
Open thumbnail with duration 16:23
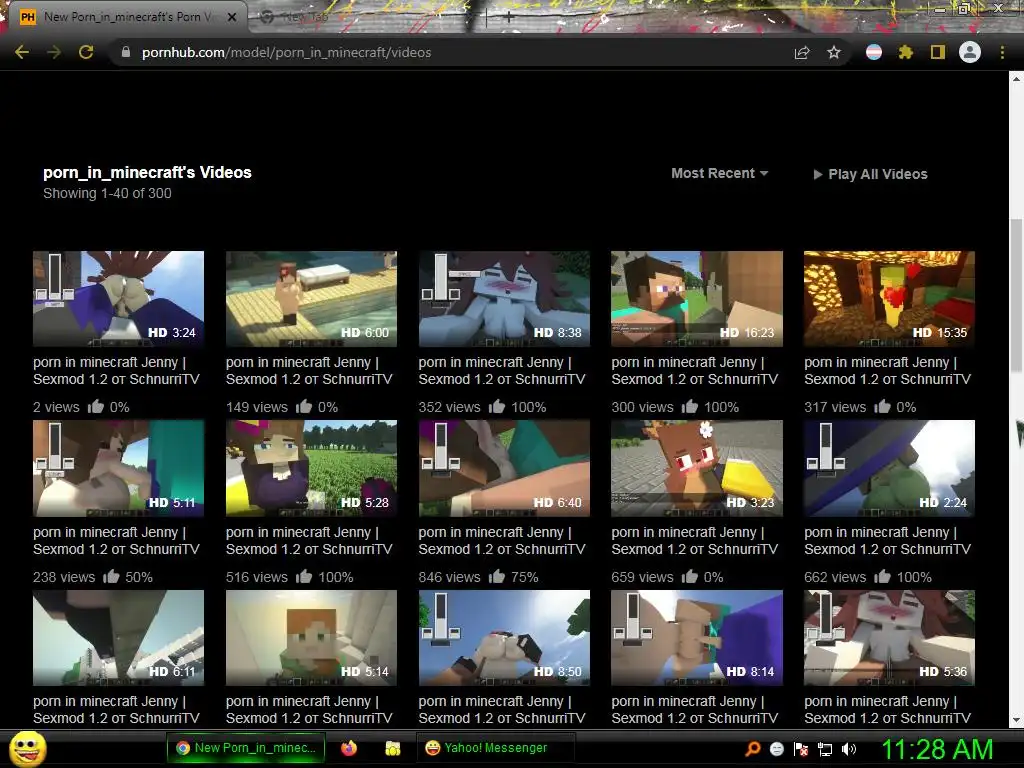[697, 299]
